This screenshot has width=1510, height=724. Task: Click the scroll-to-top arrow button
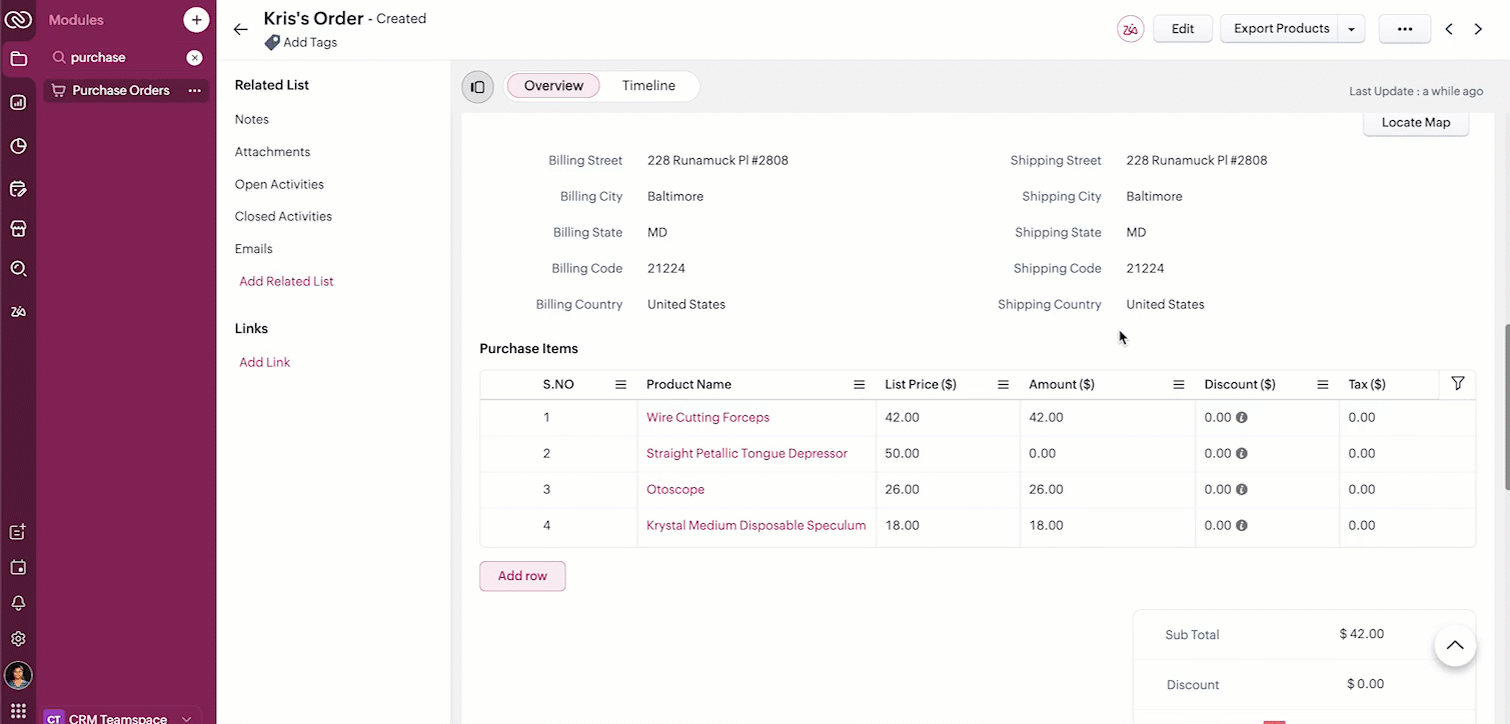point(1455,645)
